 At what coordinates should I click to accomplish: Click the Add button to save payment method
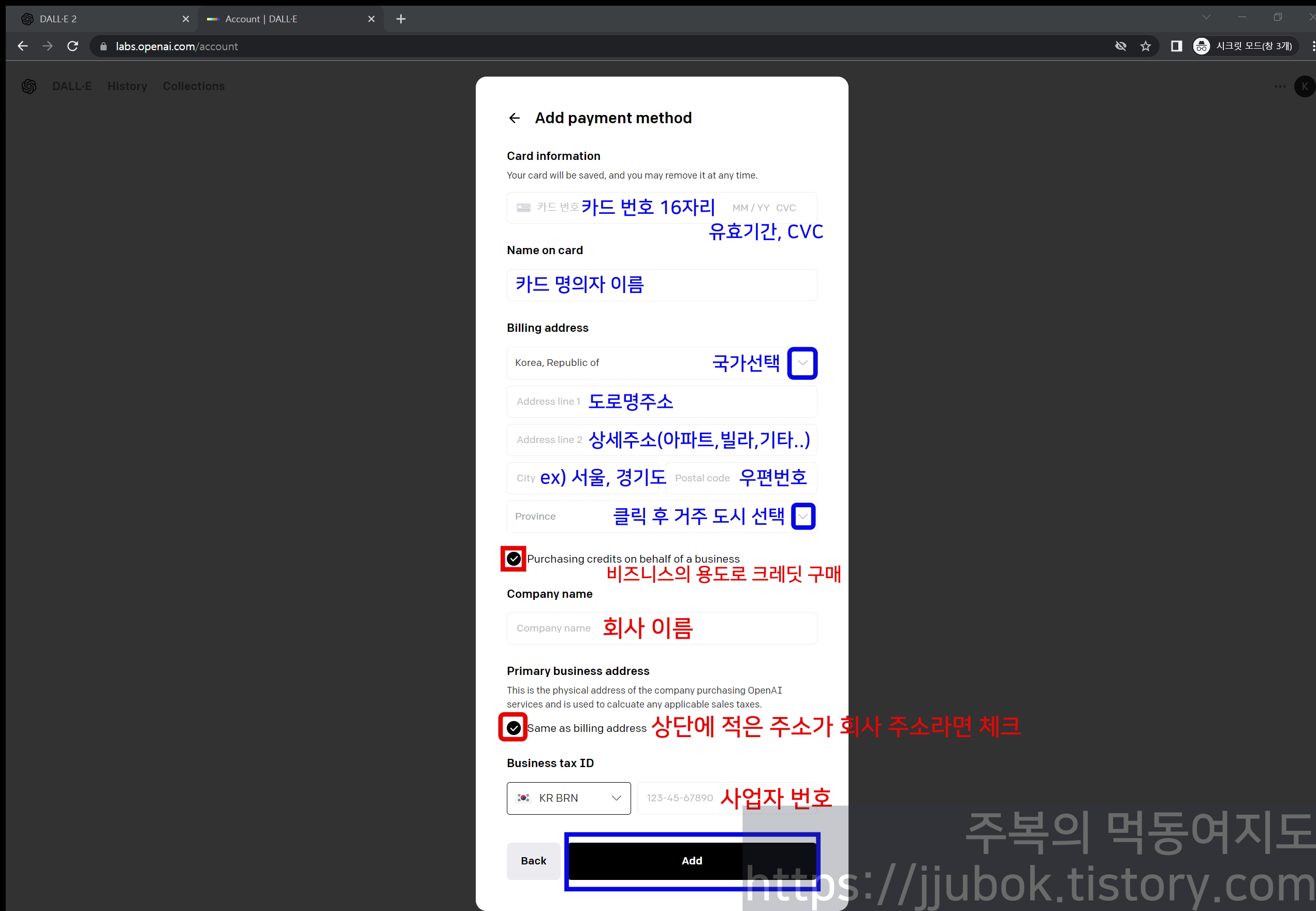(x=692, y=861)
